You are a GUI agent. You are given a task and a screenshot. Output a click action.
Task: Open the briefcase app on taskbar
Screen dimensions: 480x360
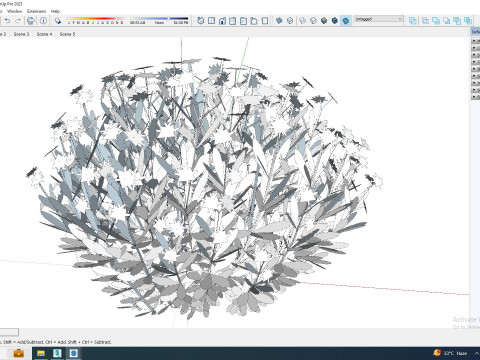pos(18,353)
